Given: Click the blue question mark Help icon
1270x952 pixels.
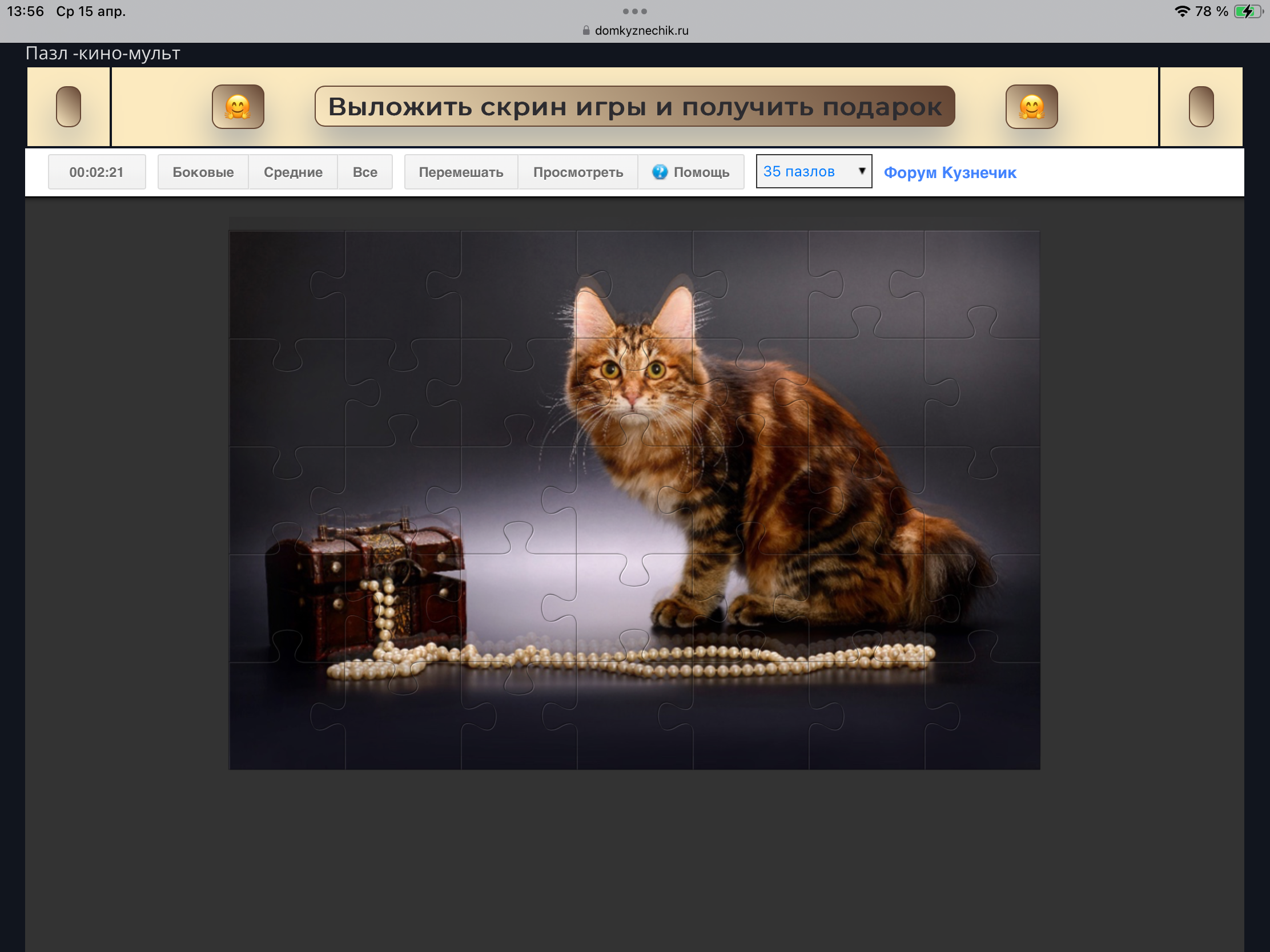Looking at the screenshot, I should (x=660, y=172).
